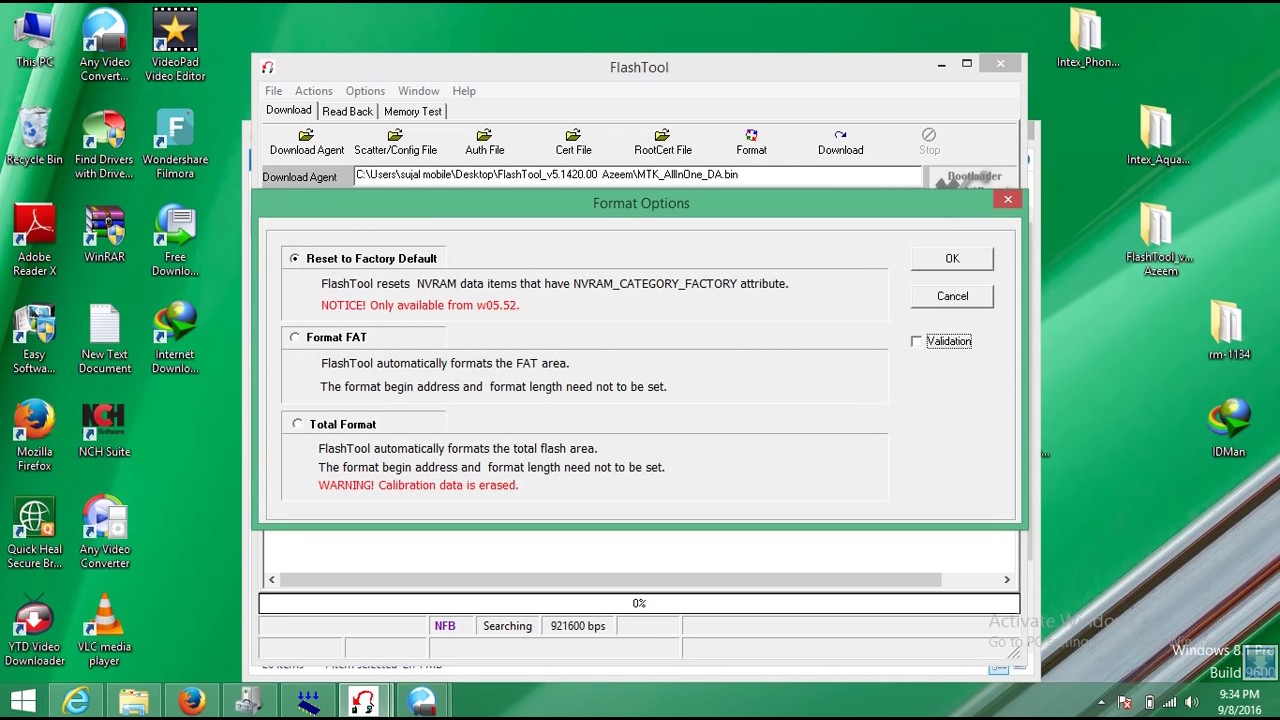
Task: Click the horizontal scrollbar left arrow
Action: click(x=271, y=580)
